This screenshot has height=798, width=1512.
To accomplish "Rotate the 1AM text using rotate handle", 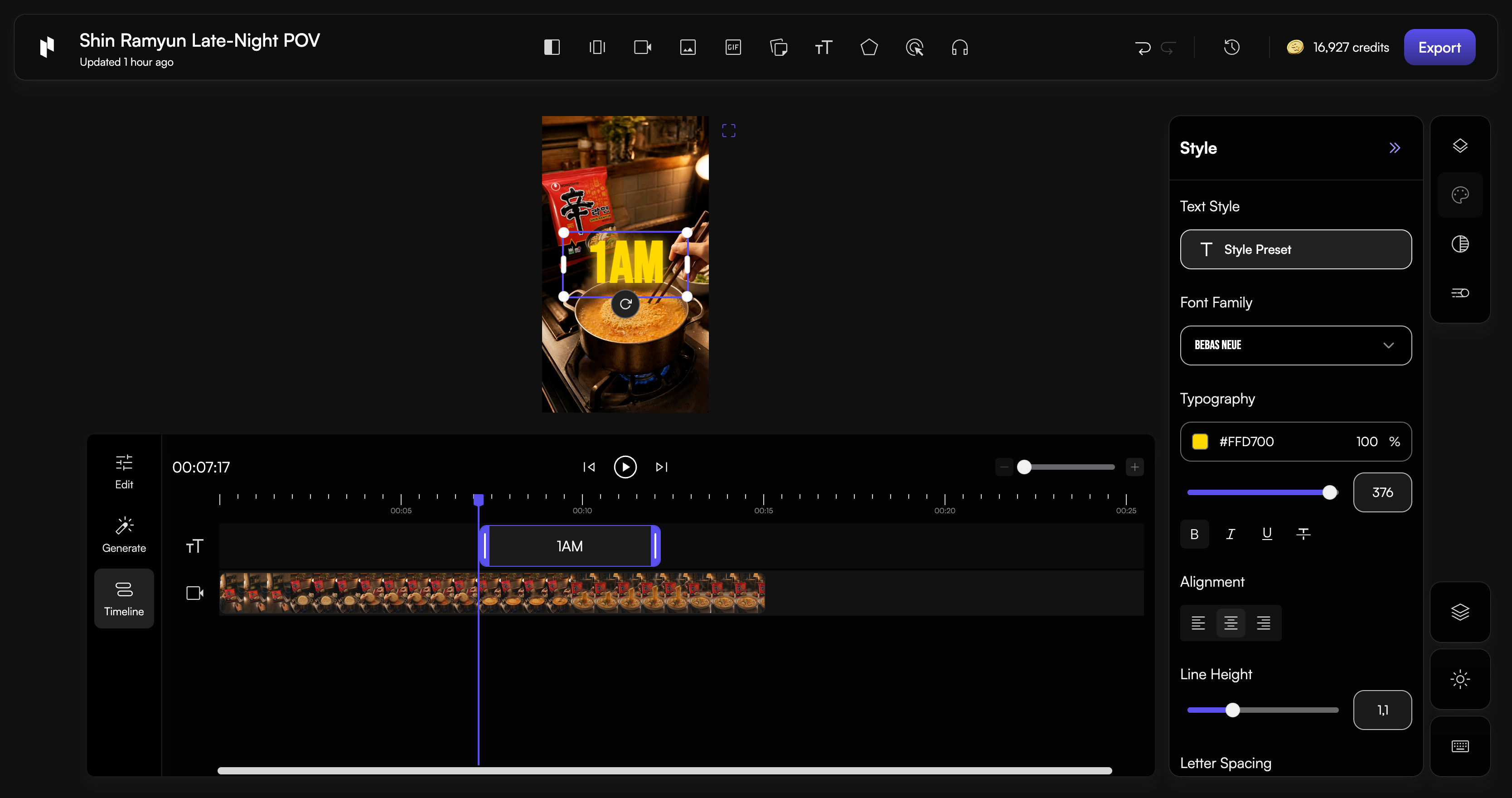I will pyautogui.click(x=625, y=304).
